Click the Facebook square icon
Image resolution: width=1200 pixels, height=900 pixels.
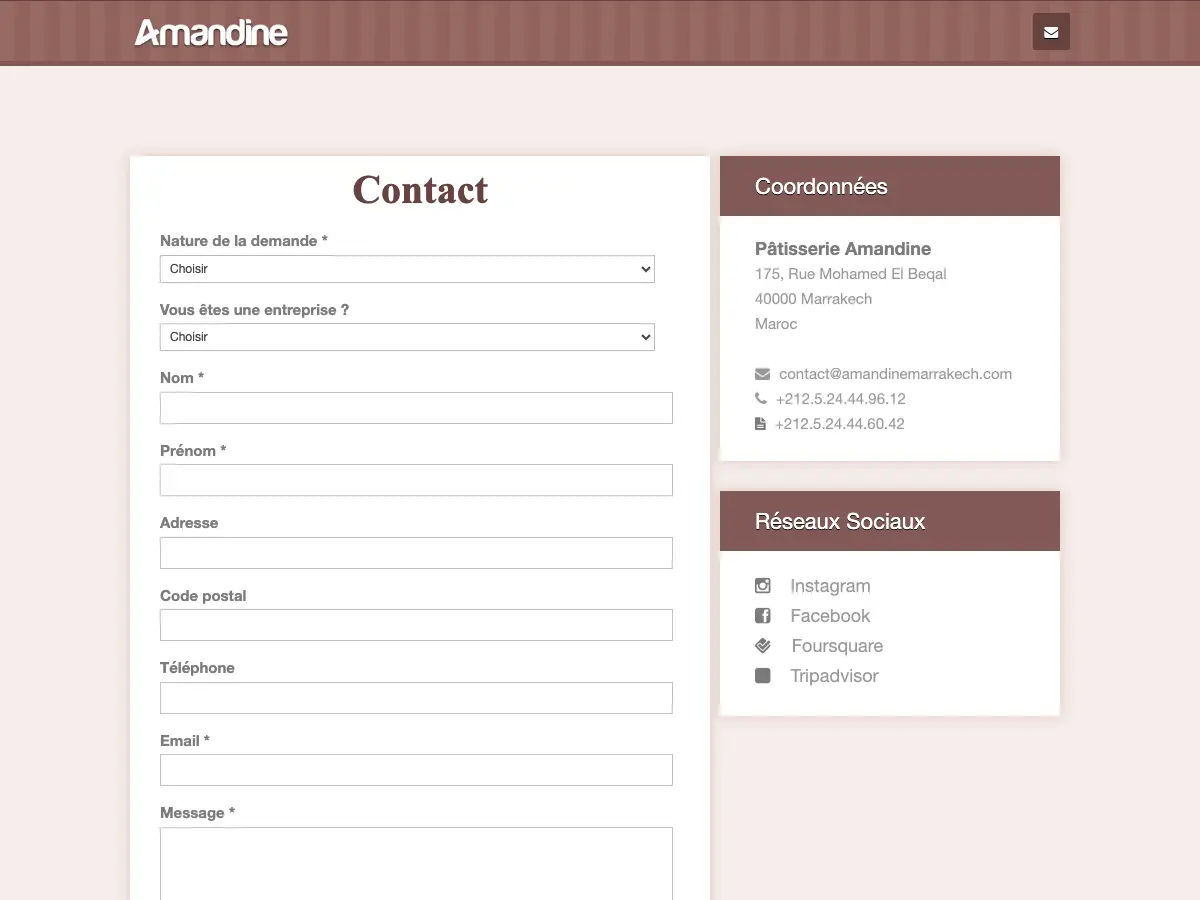[x=763, y=616]
